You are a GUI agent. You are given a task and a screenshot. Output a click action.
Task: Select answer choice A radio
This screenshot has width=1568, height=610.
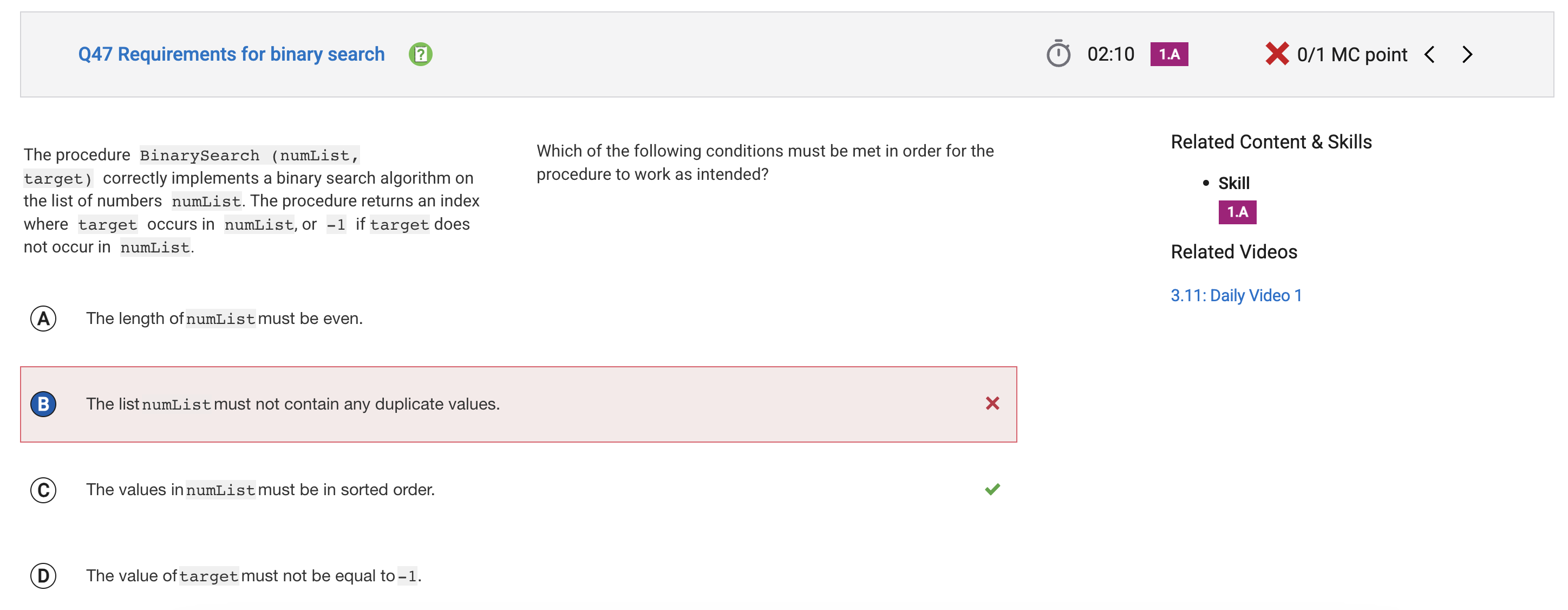(43, 319)
